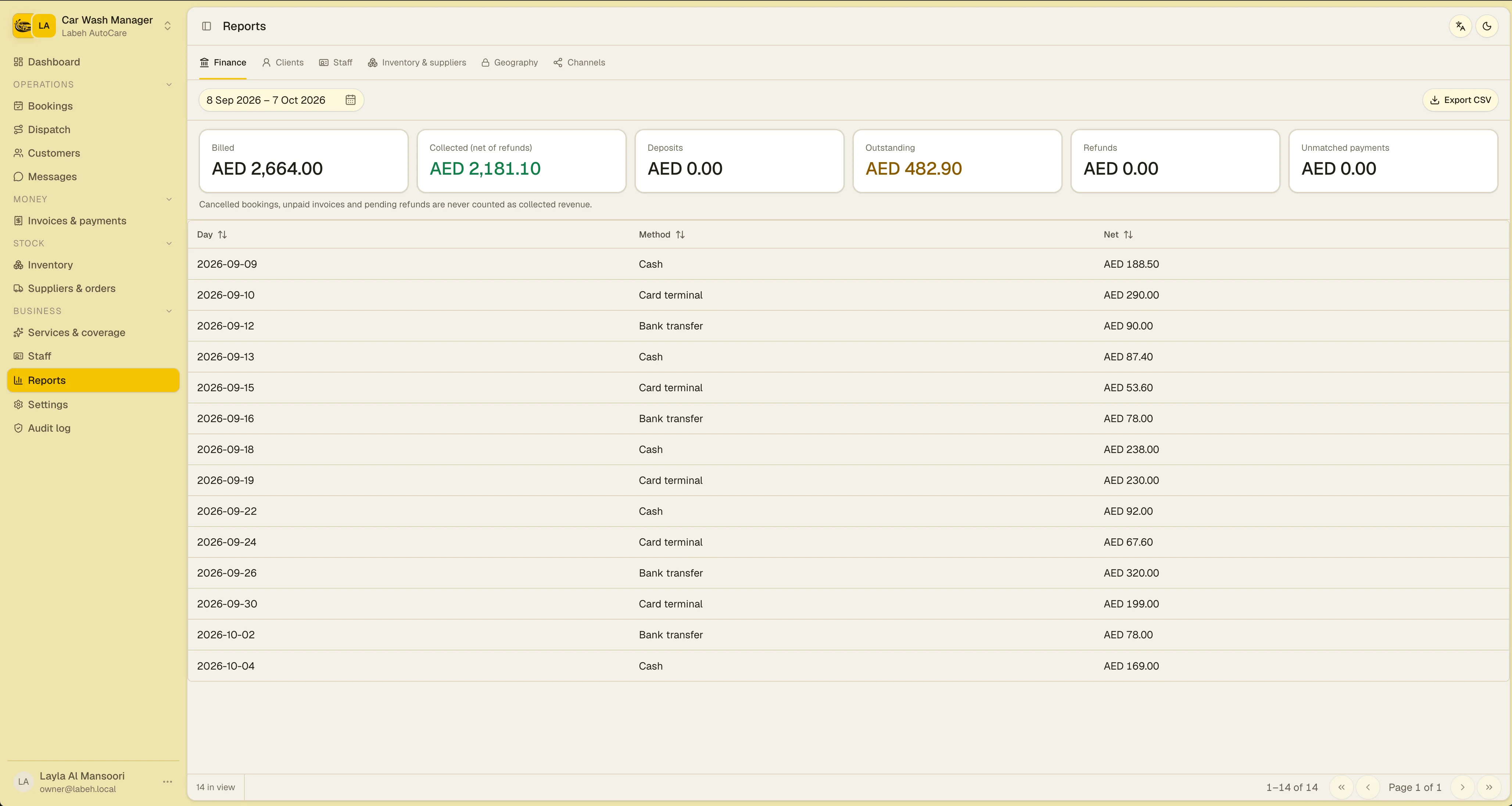Open Inventory in sidebar

click(x=93, y=265)
